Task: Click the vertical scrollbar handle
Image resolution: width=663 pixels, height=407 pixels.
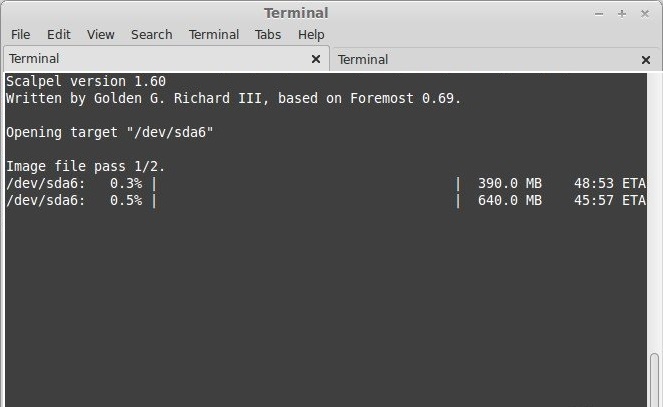Action: [x=654, y=380]
